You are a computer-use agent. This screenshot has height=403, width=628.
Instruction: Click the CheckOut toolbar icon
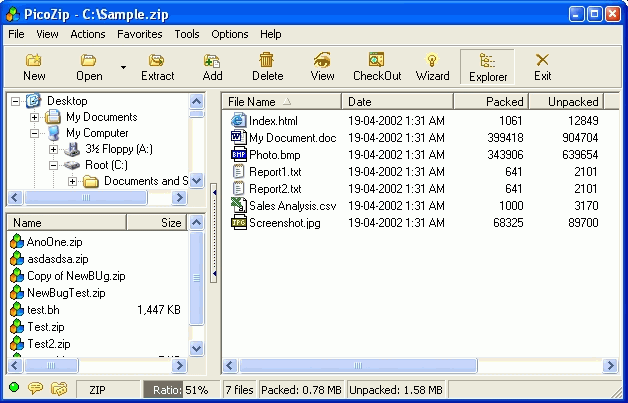[376, 60]
